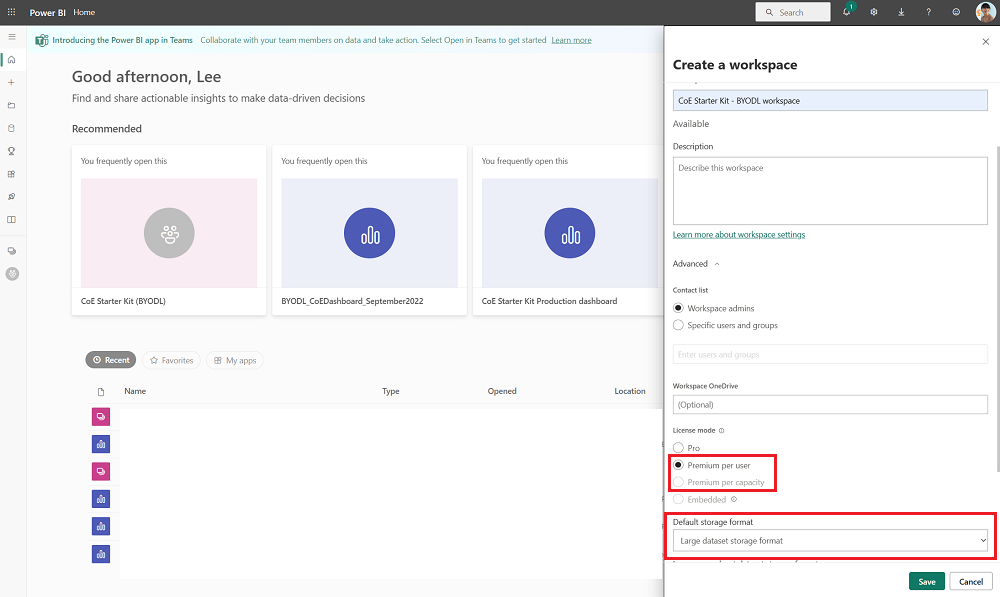Open the first blue report icon in recent list
Viewport: 1000px width, 597px height.
[x=101, y=444]
